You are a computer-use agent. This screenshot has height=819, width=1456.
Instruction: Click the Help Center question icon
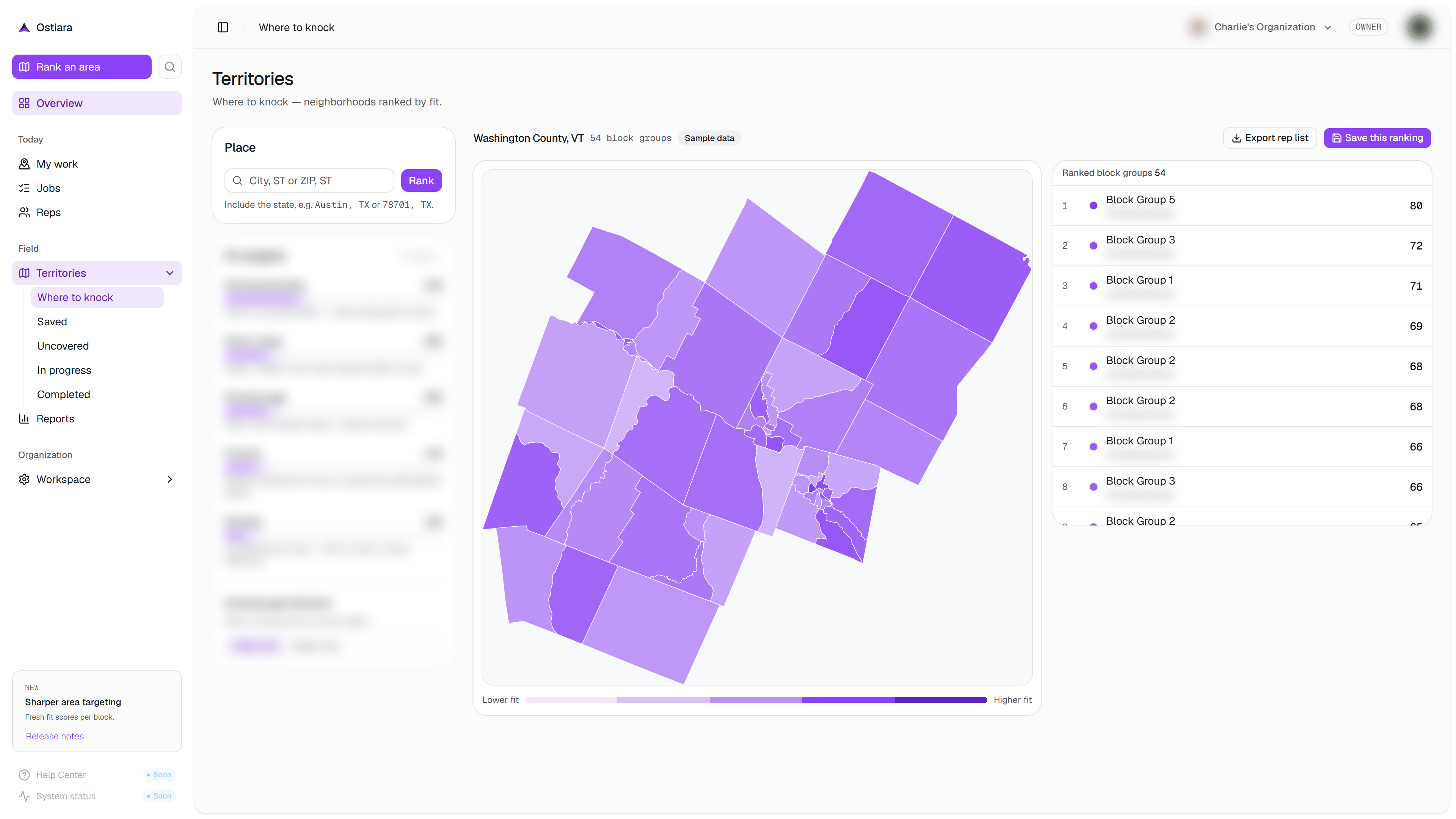(x=24, y=775)
